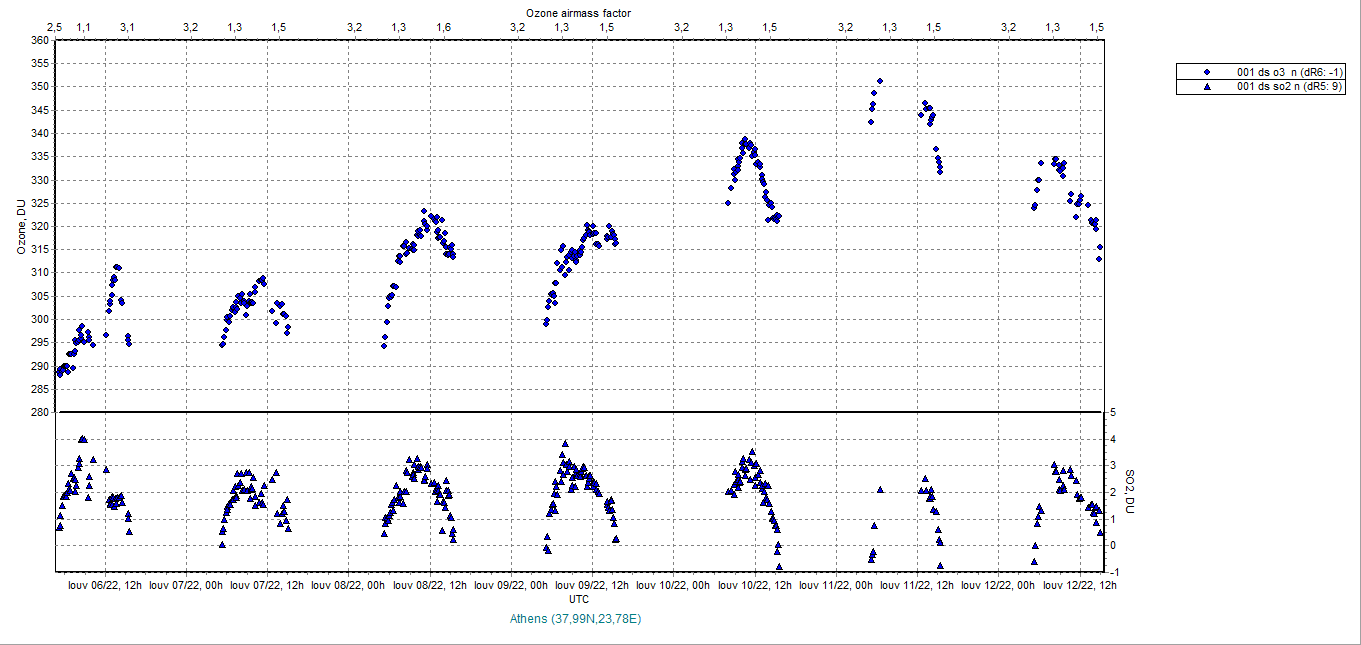Click the -1 tick on the SO2 axis

[x=1113, y=572]
